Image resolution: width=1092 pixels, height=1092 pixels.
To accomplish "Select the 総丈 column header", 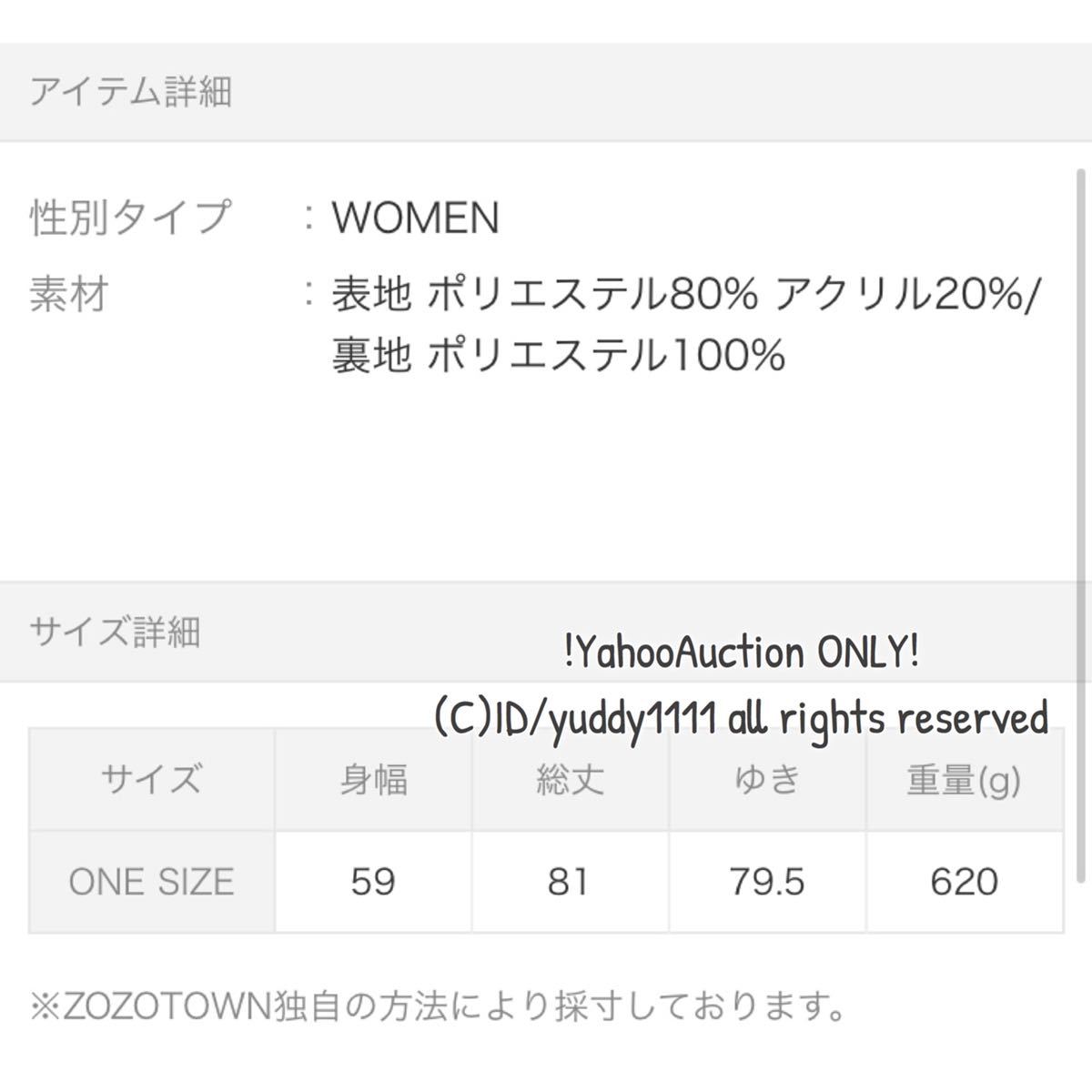I will coord(570,780).
